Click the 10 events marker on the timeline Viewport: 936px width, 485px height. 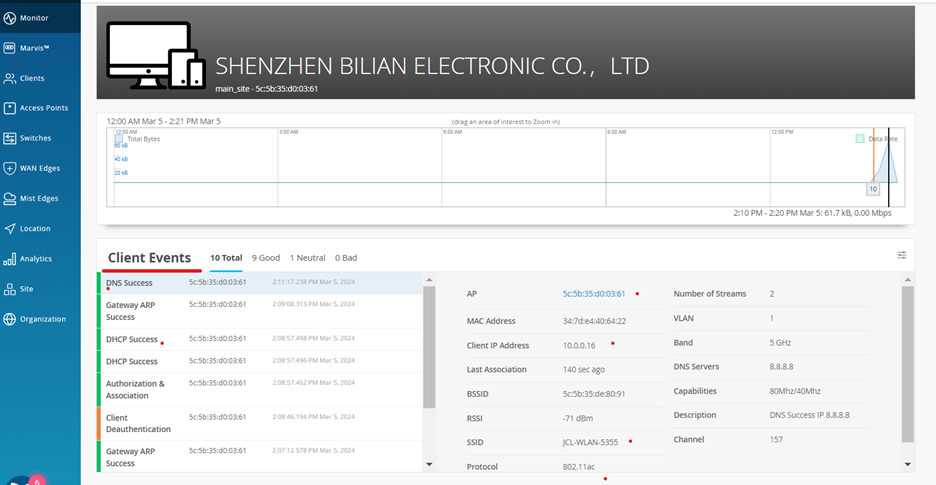point(873,189)
